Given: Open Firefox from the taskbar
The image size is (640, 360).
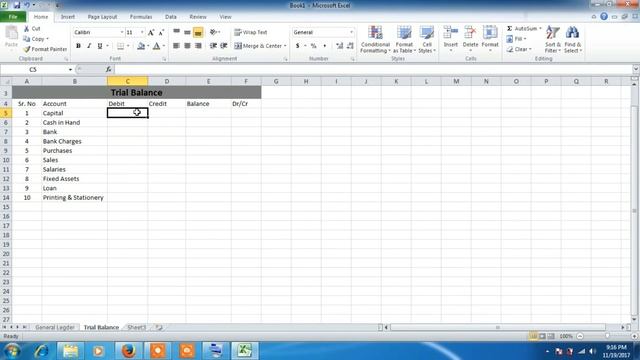Looking at the screenshot, I should pyautogui.click(x=128, y=351).
